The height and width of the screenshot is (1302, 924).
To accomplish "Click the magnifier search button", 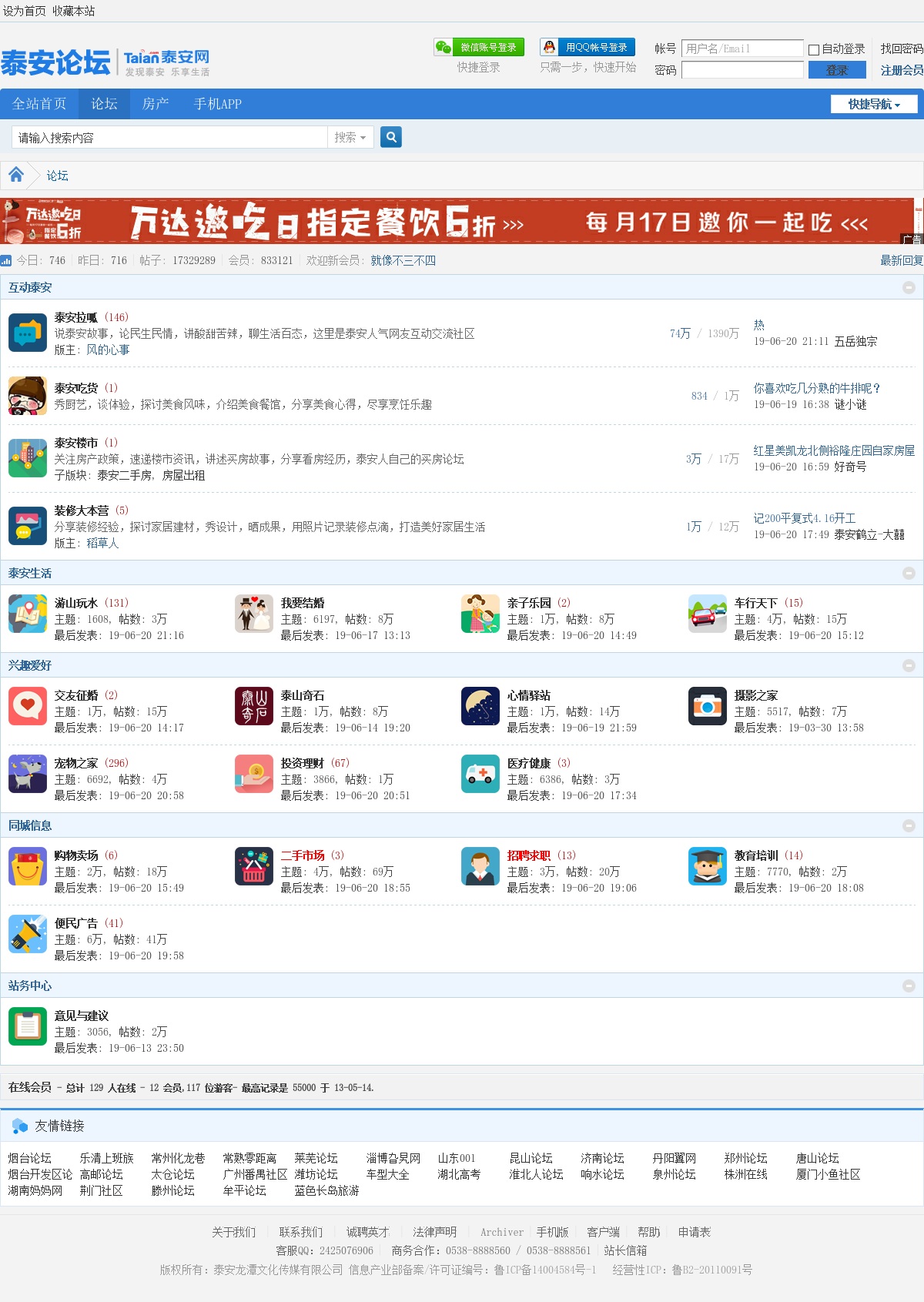I will [x=391, y=137].
